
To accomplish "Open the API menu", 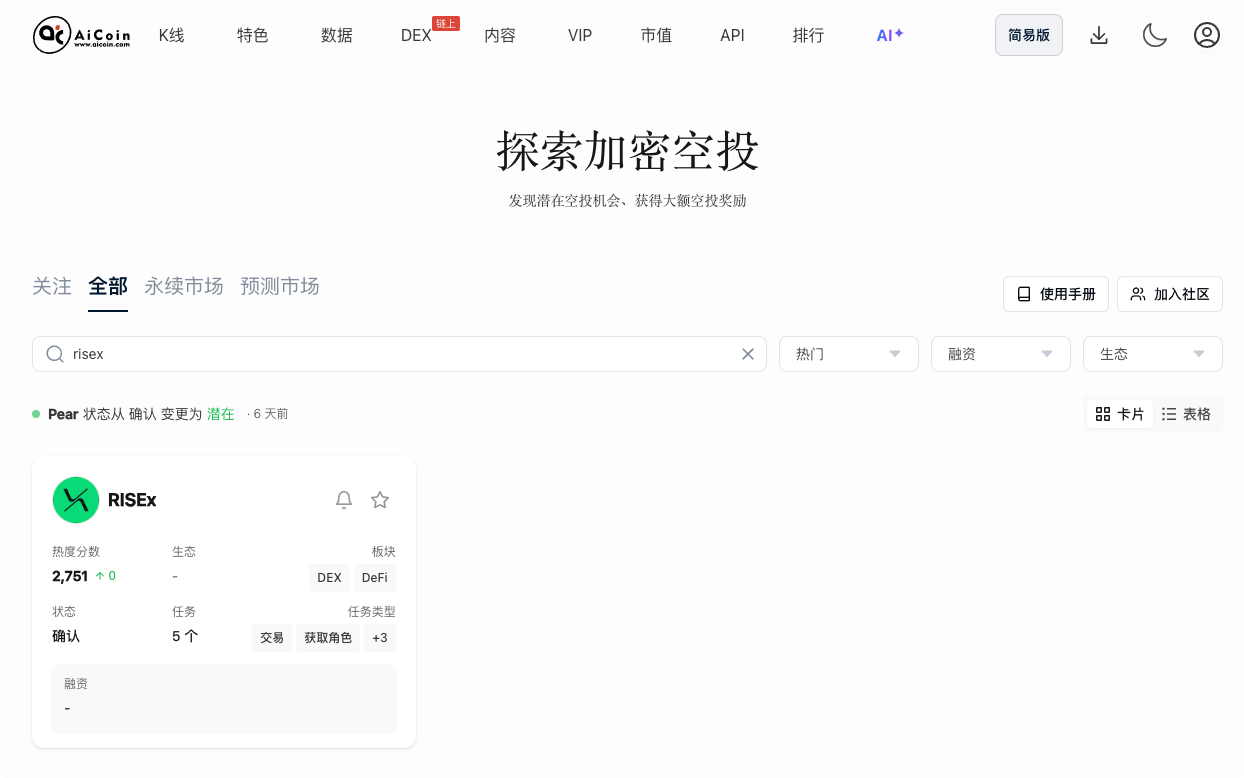I will (x=732, y=35).
